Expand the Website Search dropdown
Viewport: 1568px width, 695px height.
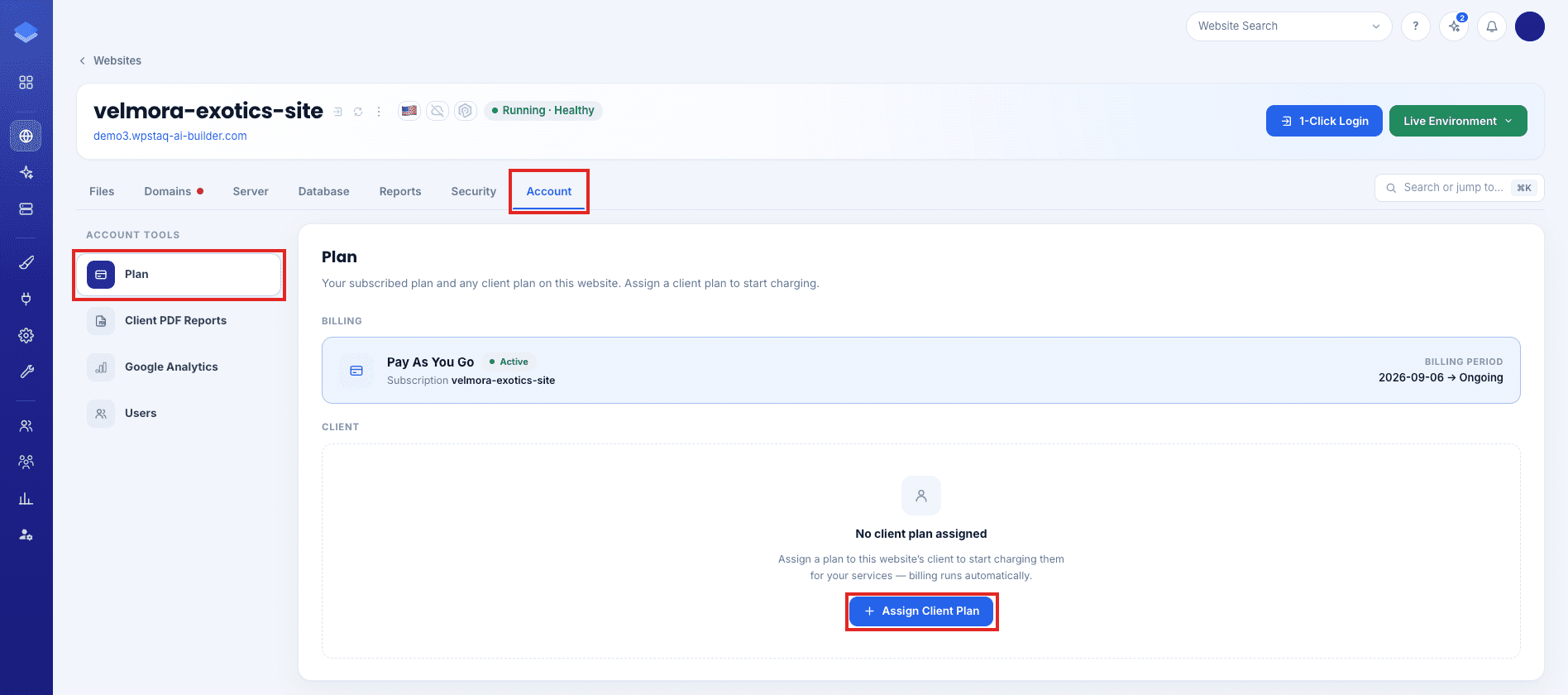(1289, 26)
